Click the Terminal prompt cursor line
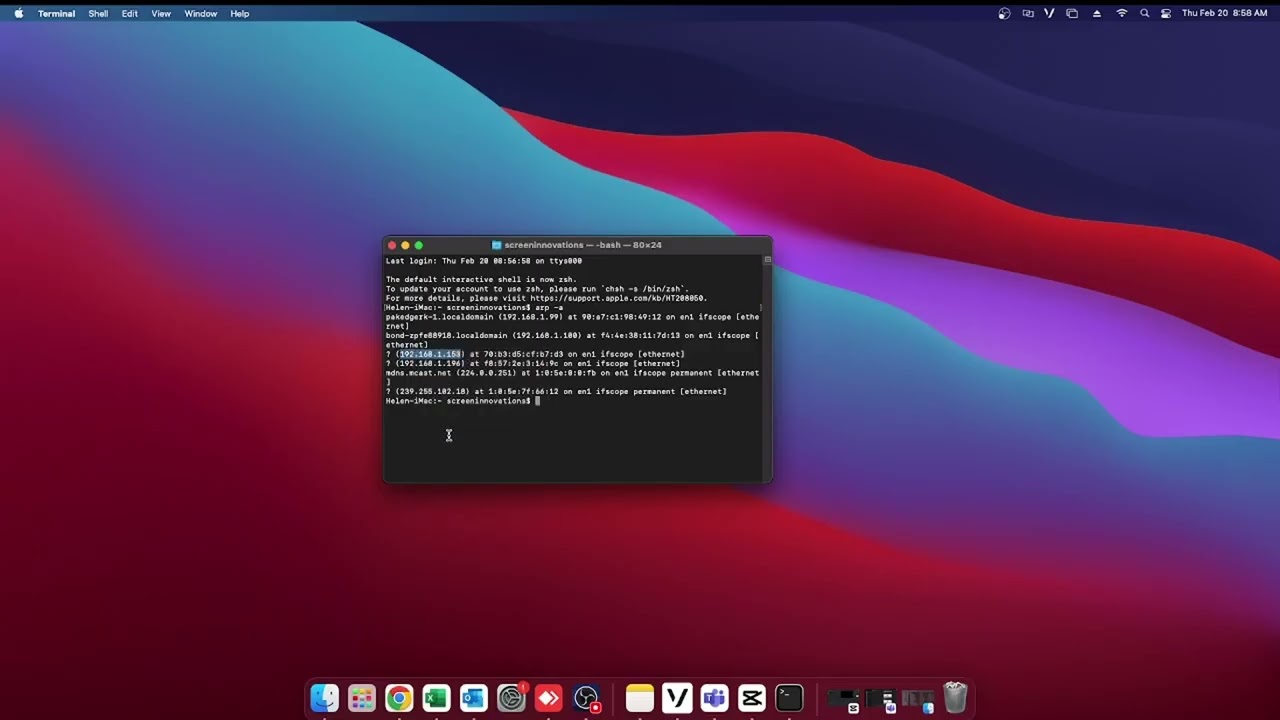The height and width of the screenshot is (720, 1280). point(463,401)
